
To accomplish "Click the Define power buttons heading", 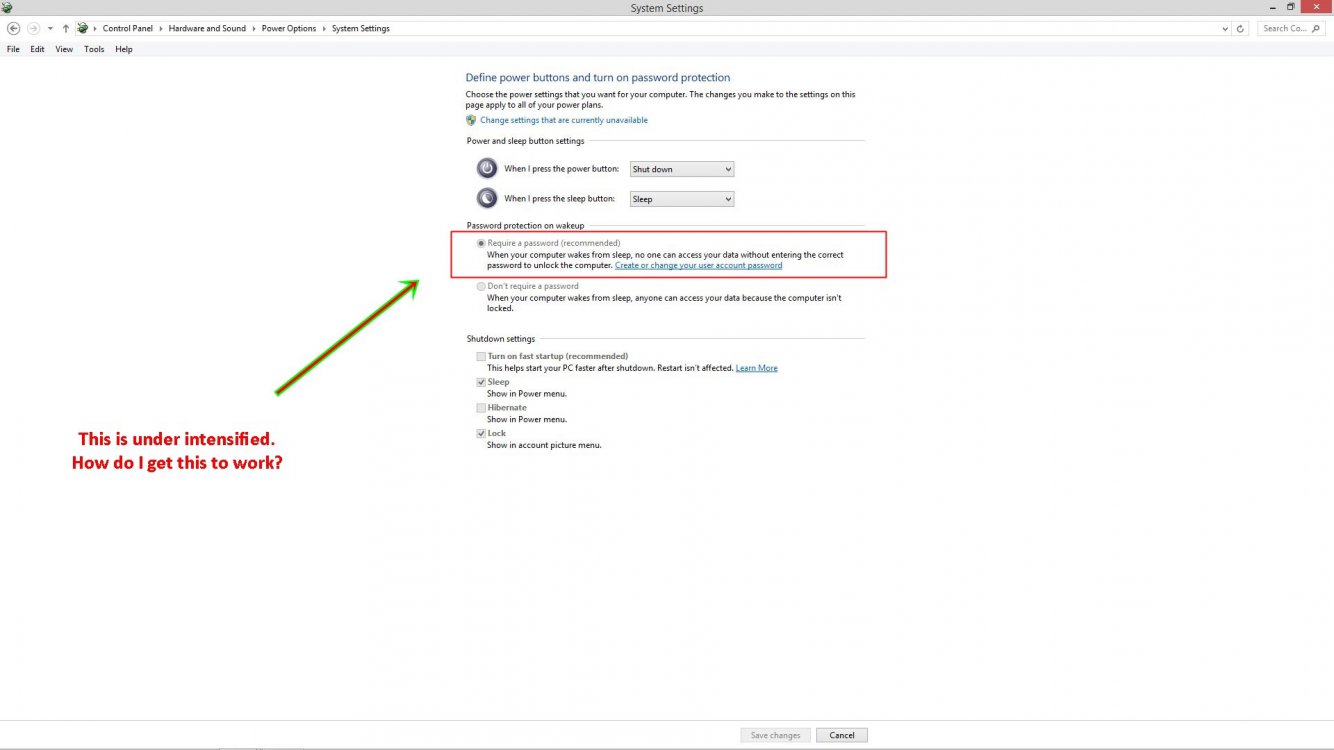I will 598,77.
